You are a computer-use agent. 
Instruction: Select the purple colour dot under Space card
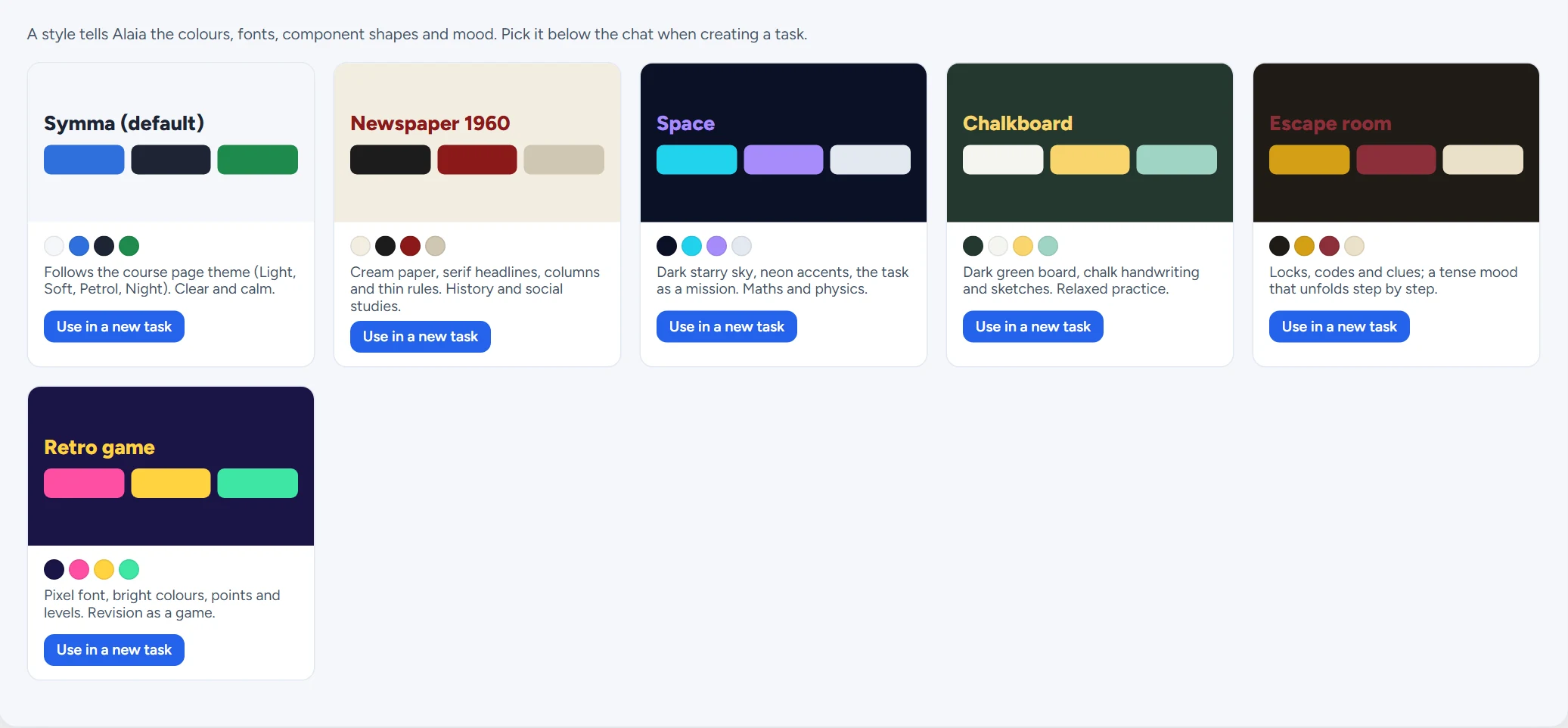point(717,246)
